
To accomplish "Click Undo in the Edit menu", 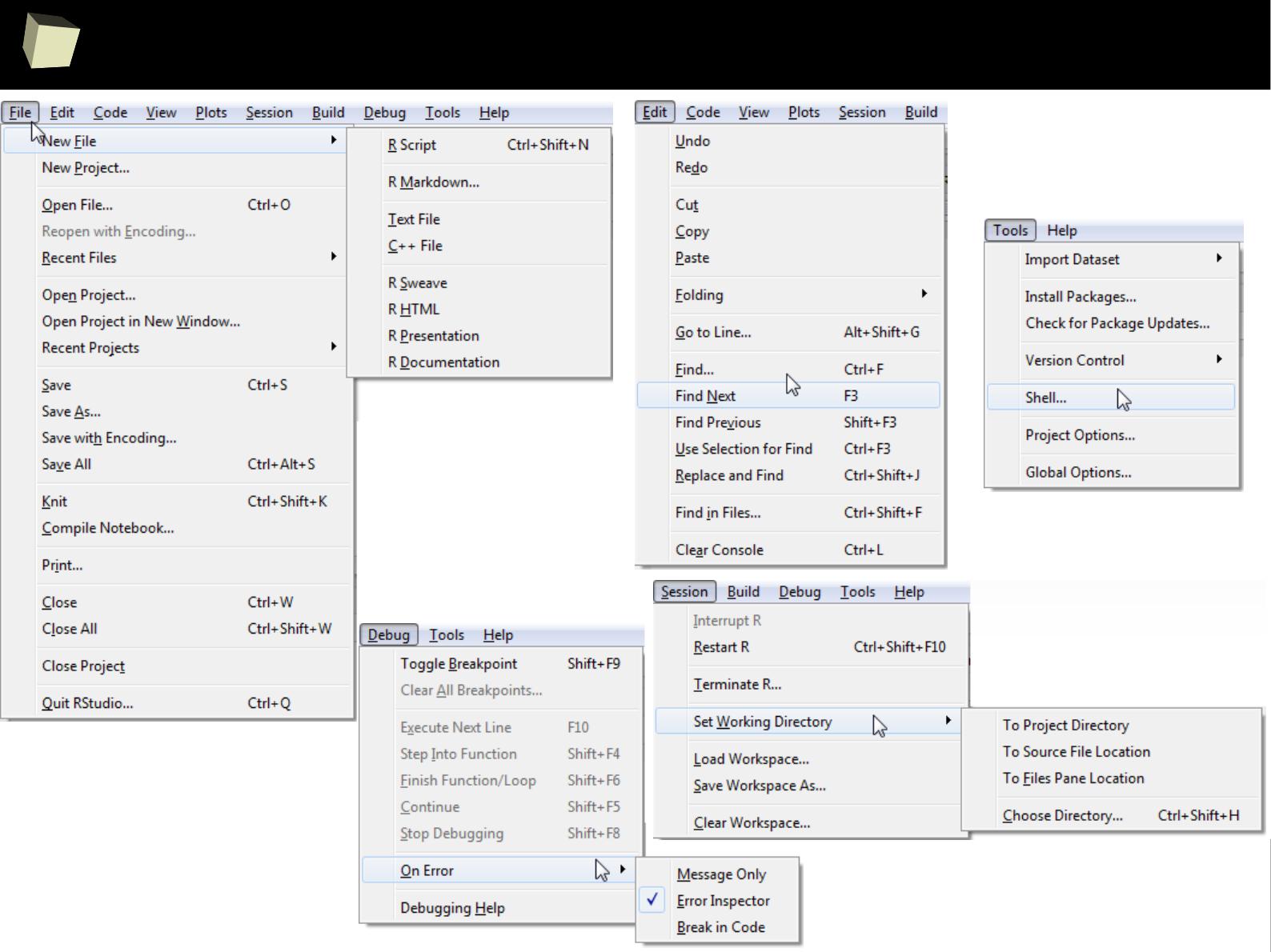I will (692, 141).
